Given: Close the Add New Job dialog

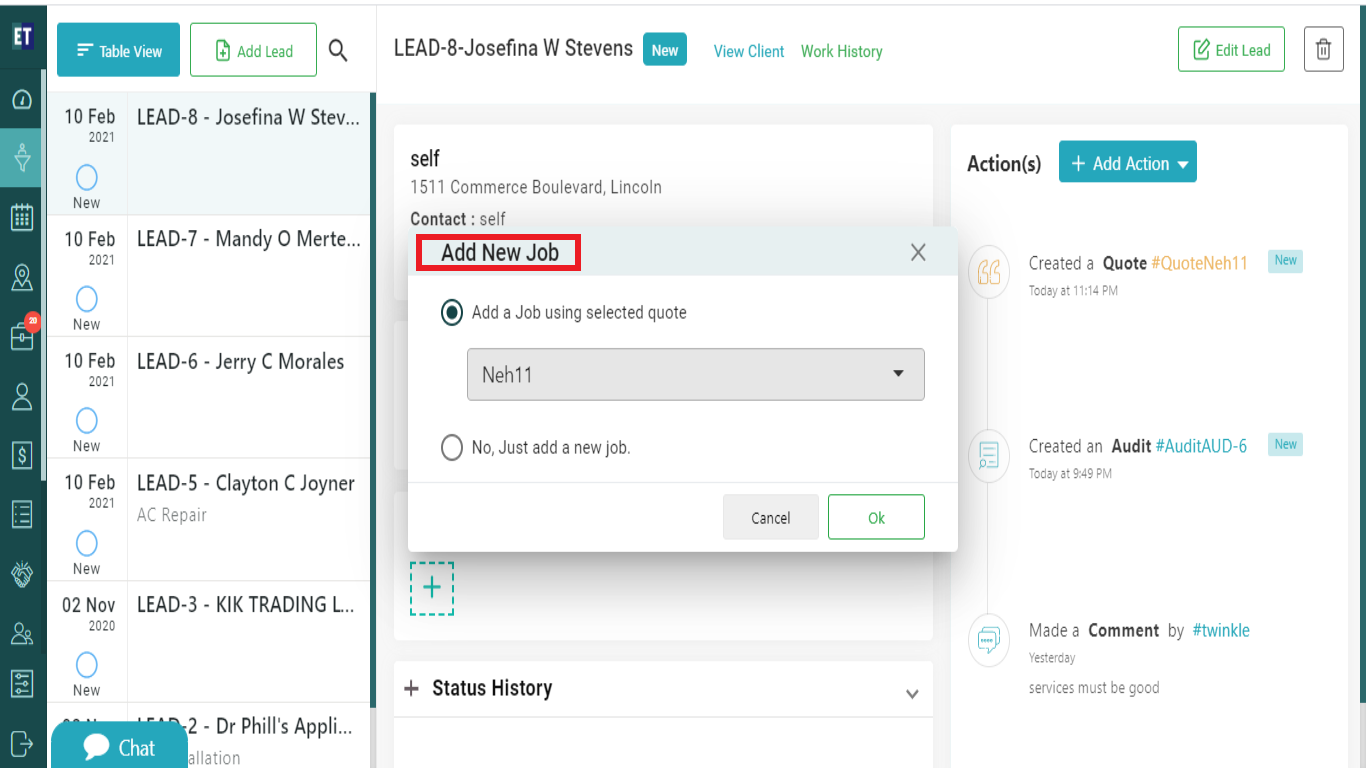Looking at the screenshot, I should [x=918, y=253].
